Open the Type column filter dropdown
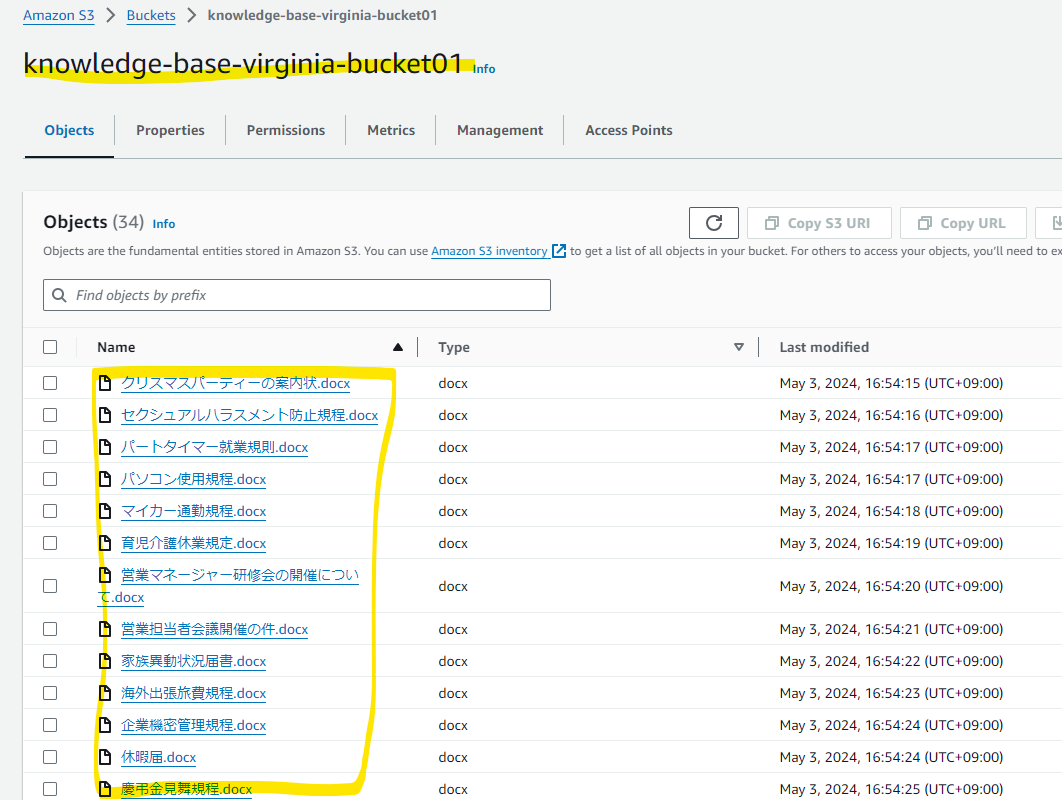The image size is (1062, 800). tap(739, 346)
